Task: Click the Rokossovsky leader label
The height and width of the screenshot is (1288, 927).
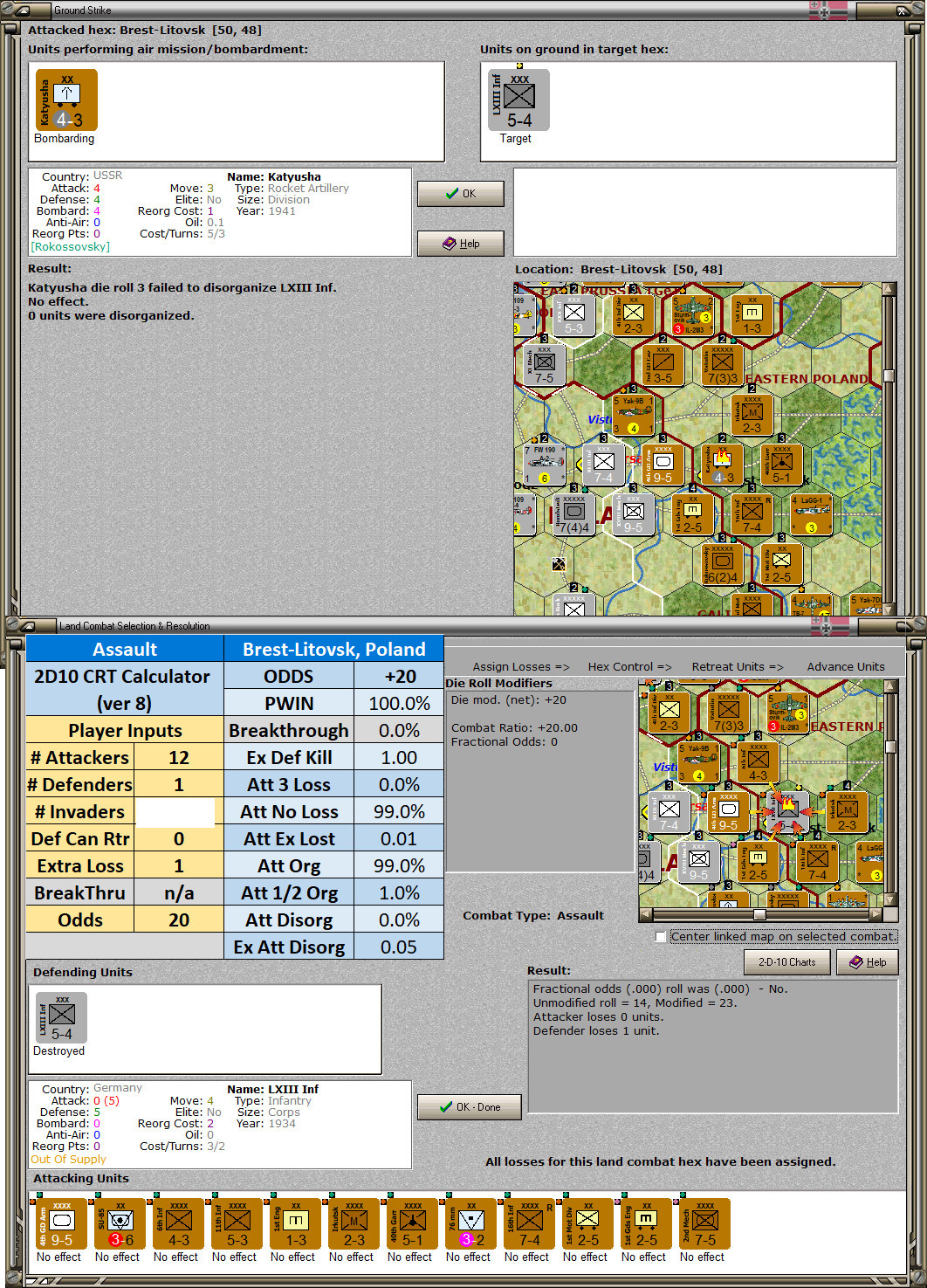Action: [70, 247]
